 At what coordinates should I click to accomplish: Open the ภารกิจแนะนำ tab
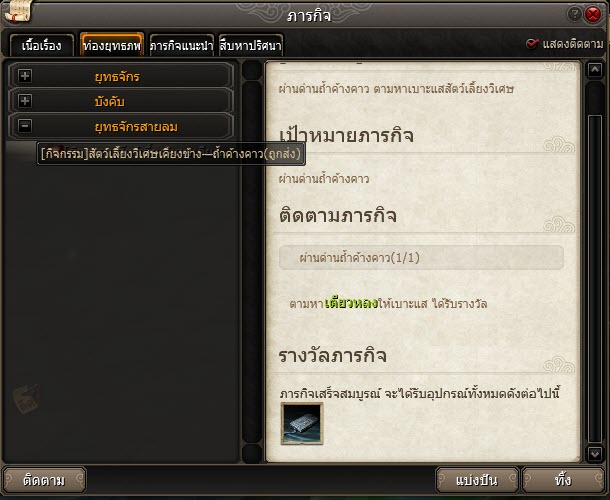182,46
